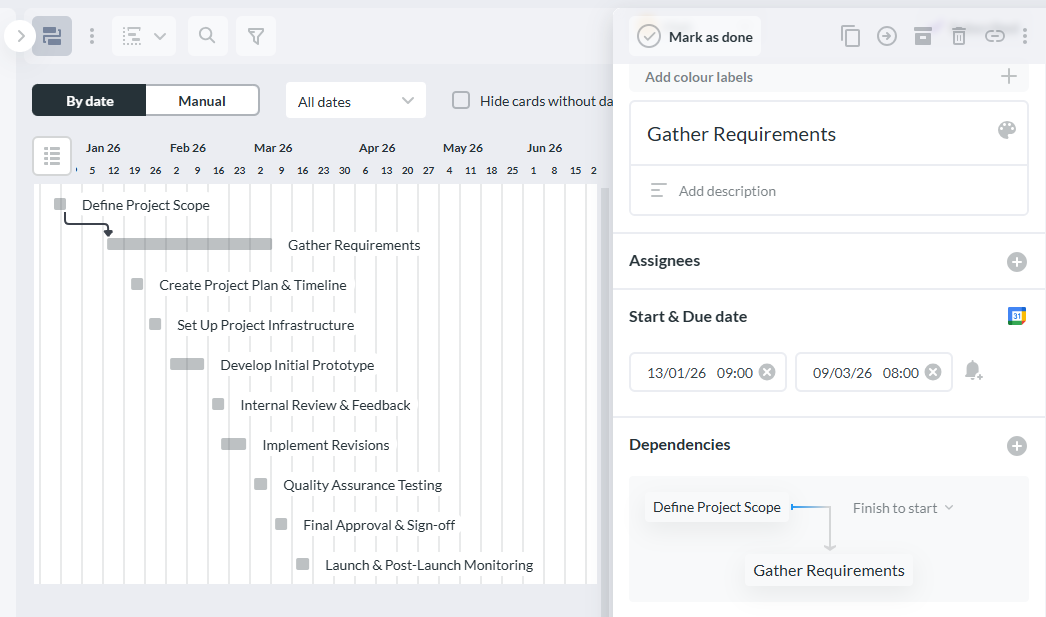The image size is (1046, 617).
Task: Change the Finish to start dependency type
Action: (902, 507)
